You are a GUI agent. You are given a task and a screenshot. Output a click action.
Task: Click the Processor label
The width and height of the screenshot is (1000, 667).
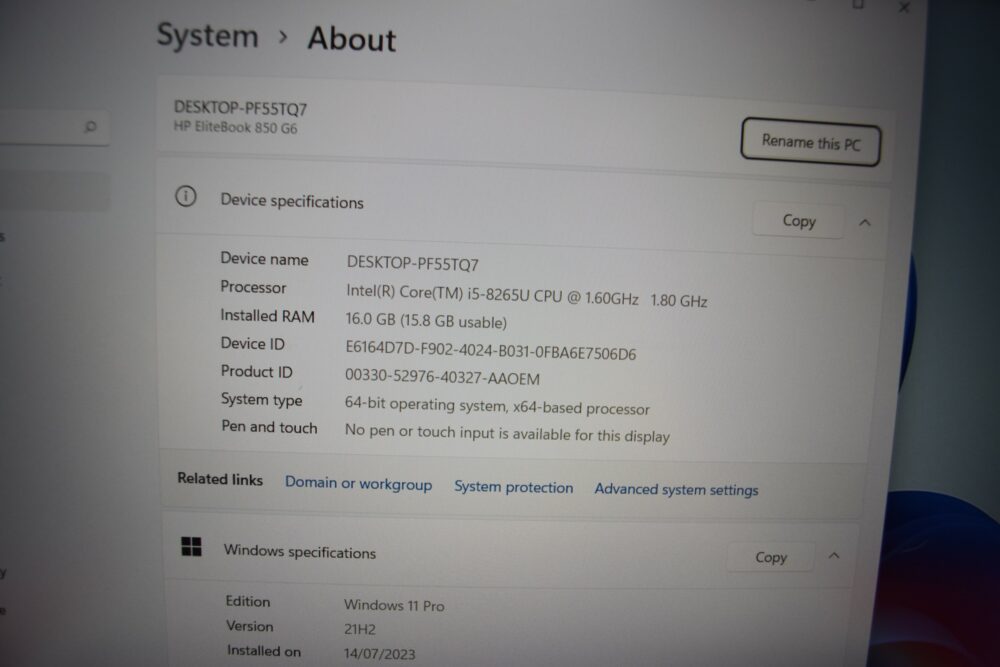point(253,287)
